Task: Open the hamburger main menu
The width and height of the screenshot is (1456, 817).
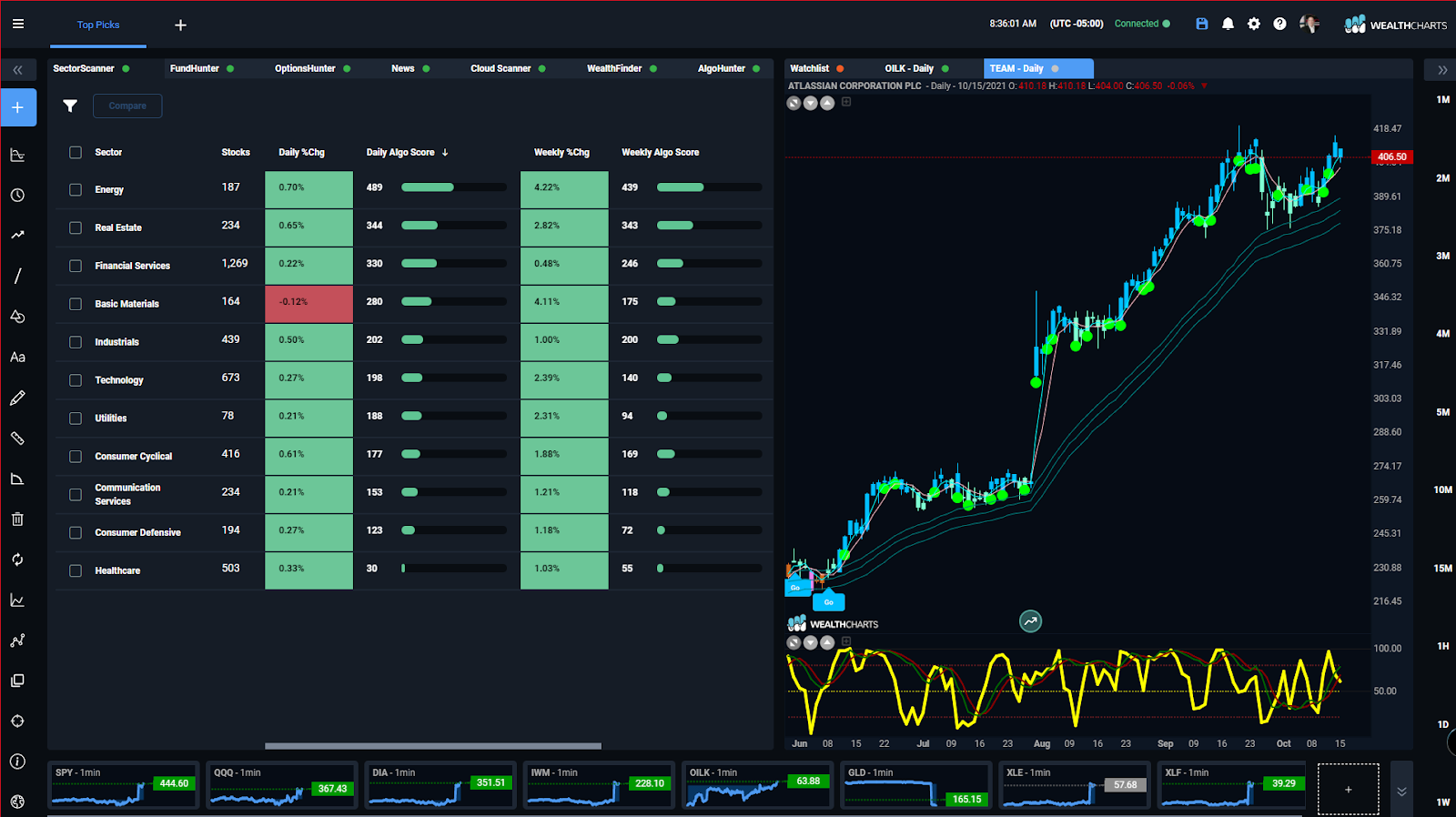Action: click(x=18, y=24)
